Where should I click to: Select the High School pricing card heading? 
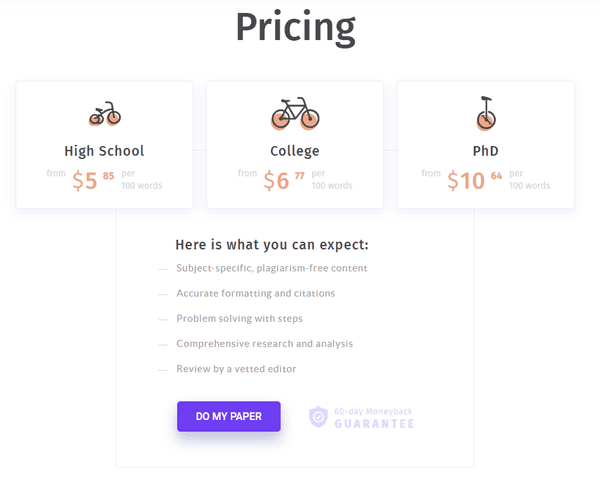click(104, 151)
